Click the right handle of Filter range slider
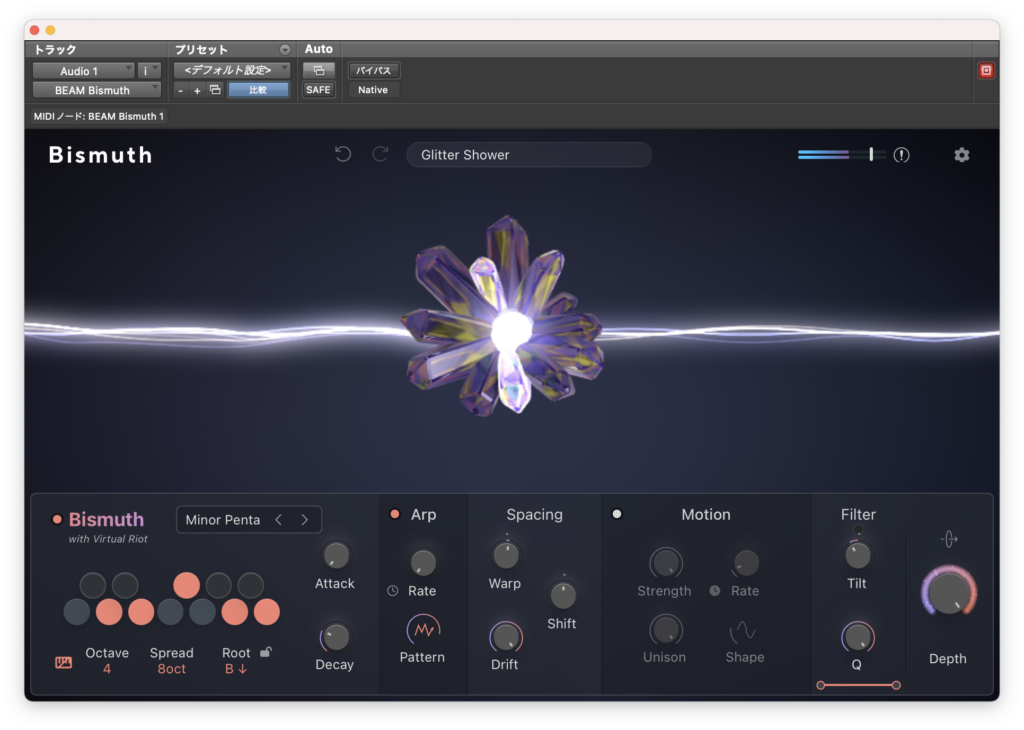 896,685
